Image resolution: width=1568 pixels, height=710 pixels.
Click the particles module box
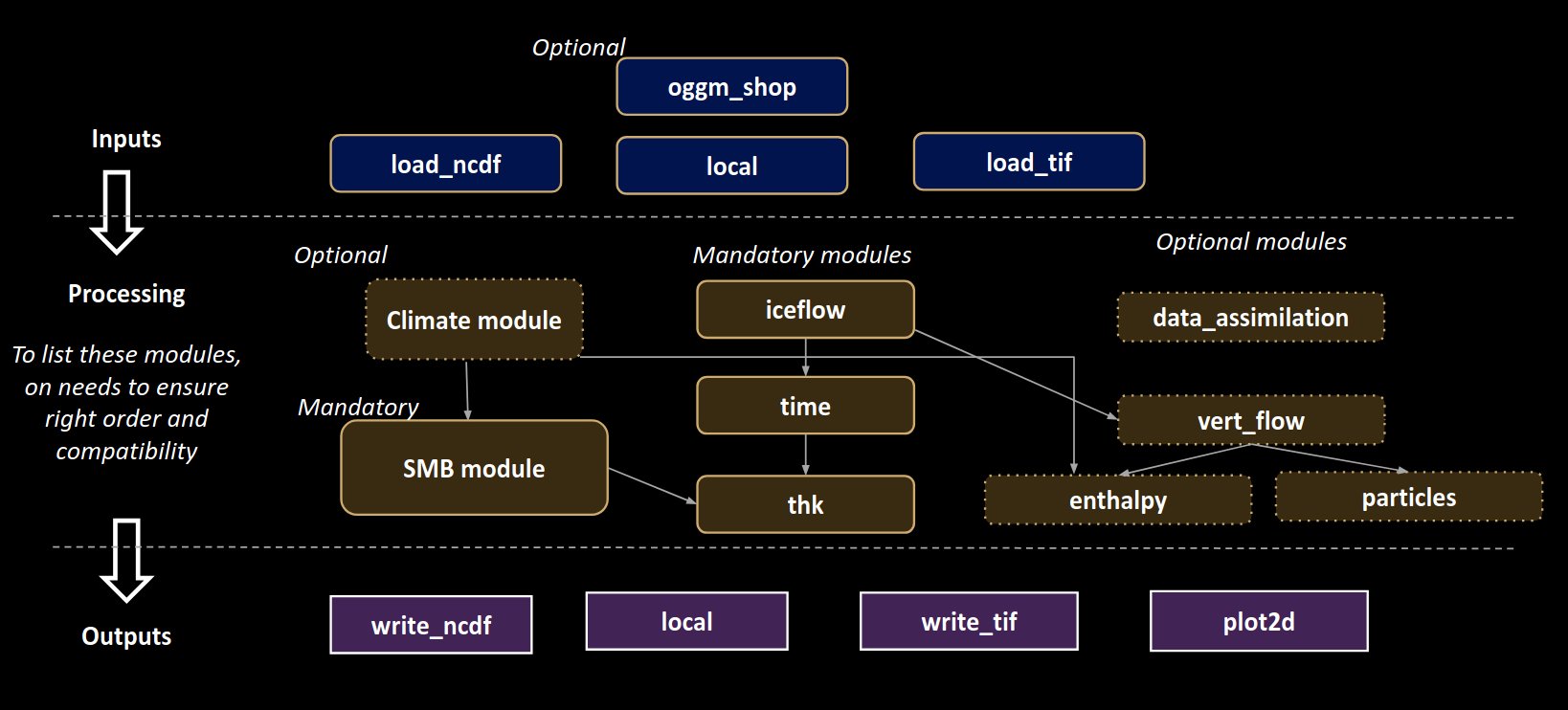[x=1409, y=497]
